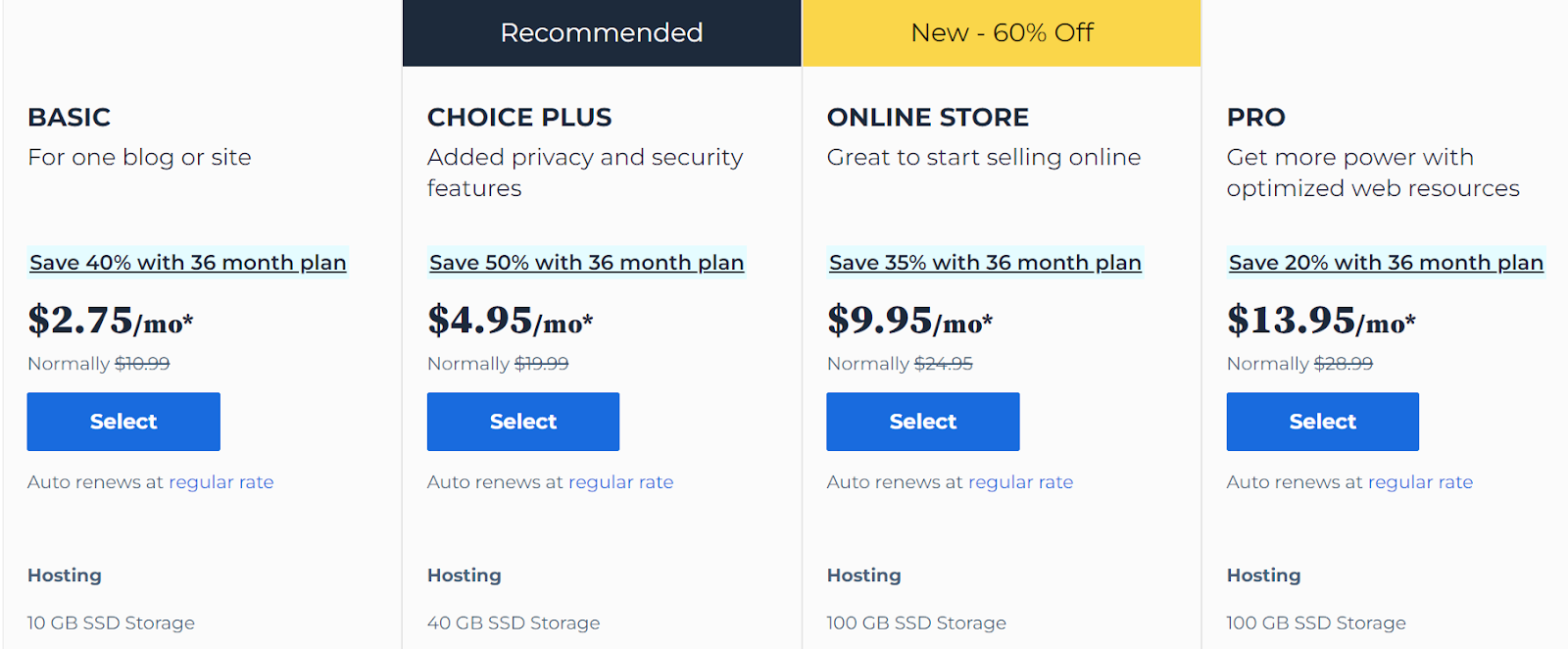
Task: Click the New - 60% Off banner
Action: pos(1002,33)
